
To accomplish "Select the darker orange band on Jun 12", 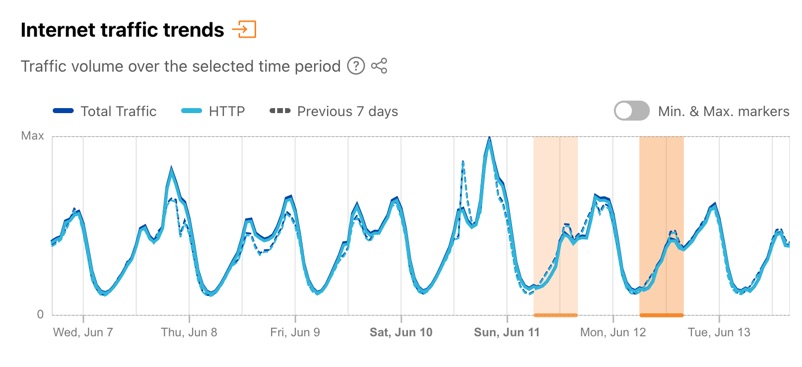I will coord(661,225).
